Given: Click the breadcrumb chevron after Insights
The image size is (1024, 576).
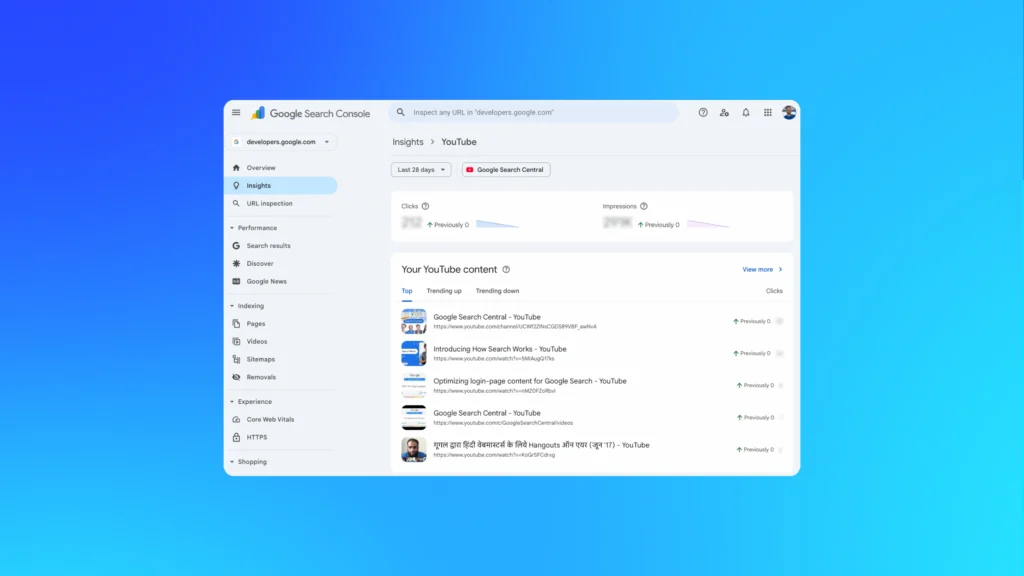Looking at the screenshot, I should (432, 142).
